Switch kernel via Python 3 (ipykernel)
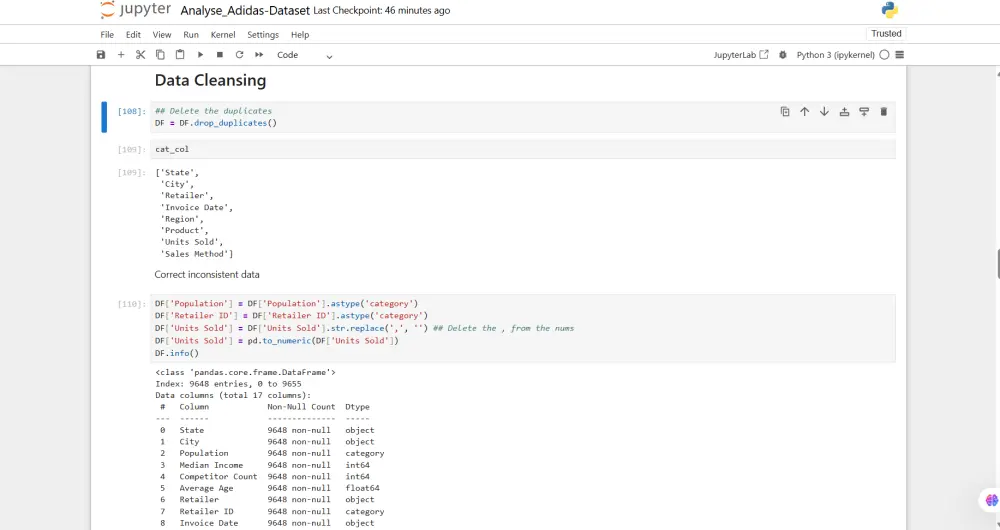 click(x=835, y=55)
